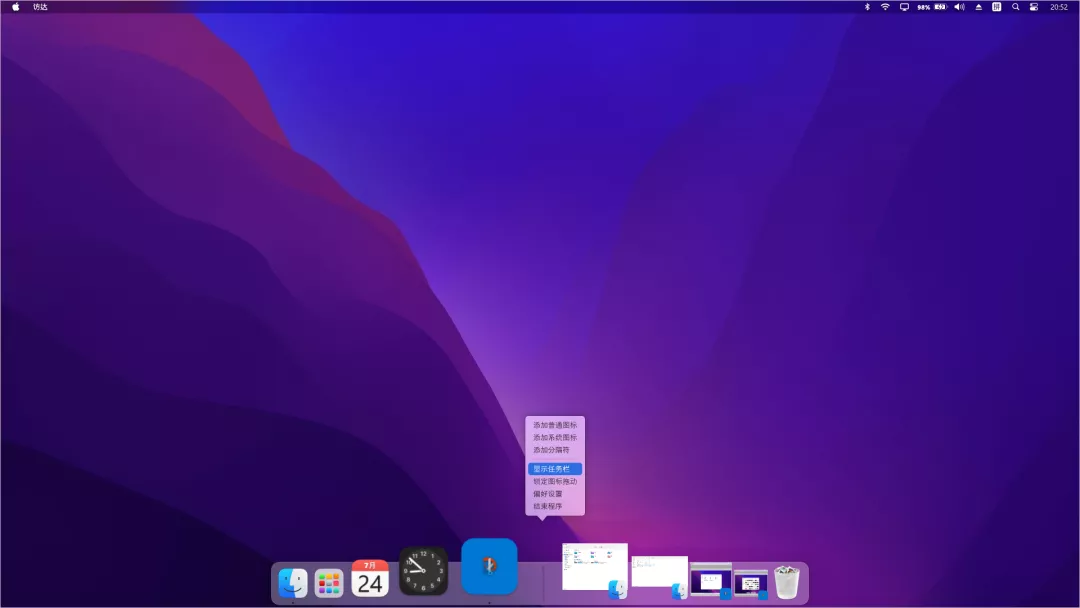Open Launchpad from the dock

click(x=331, y=580)
